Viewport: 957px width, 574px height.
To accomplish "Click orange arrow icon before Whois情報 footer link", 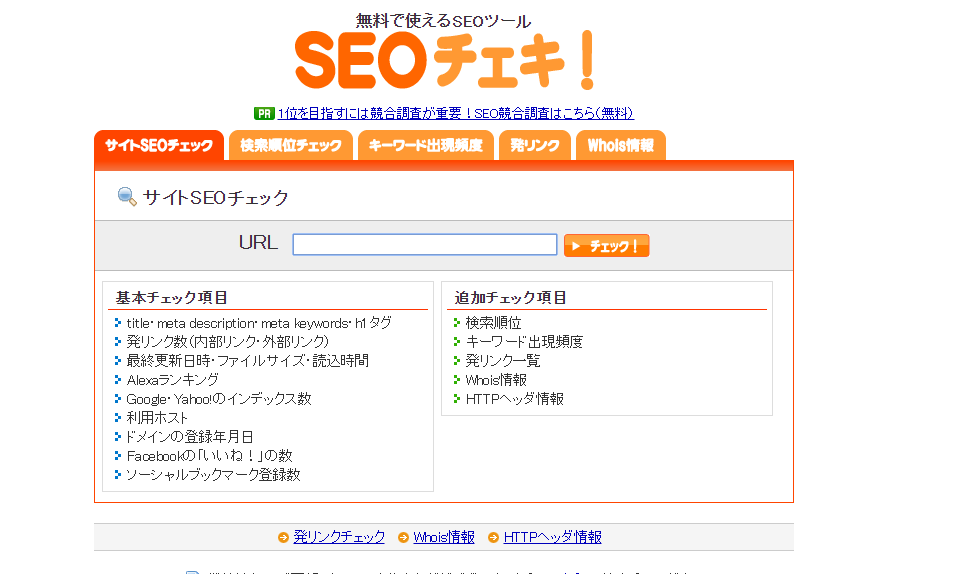I will point(403,537).
